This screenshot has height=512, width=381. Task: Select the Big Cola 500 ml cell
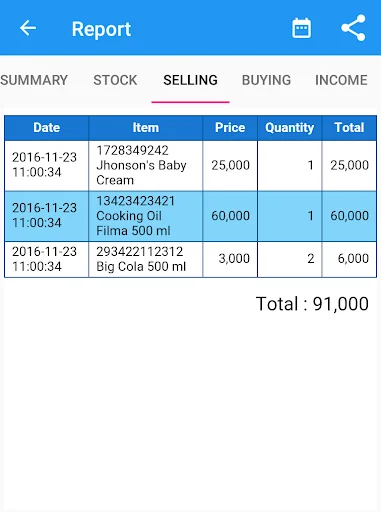coord(146,259)
